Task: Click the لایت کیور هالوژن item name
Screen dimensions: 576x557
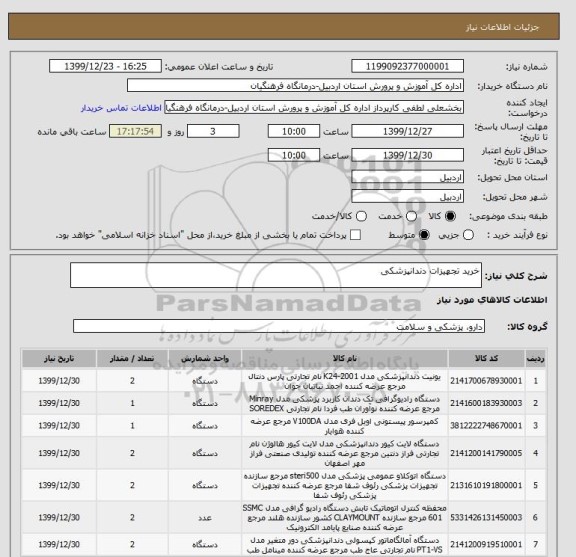Action: [x=345, y=454]
